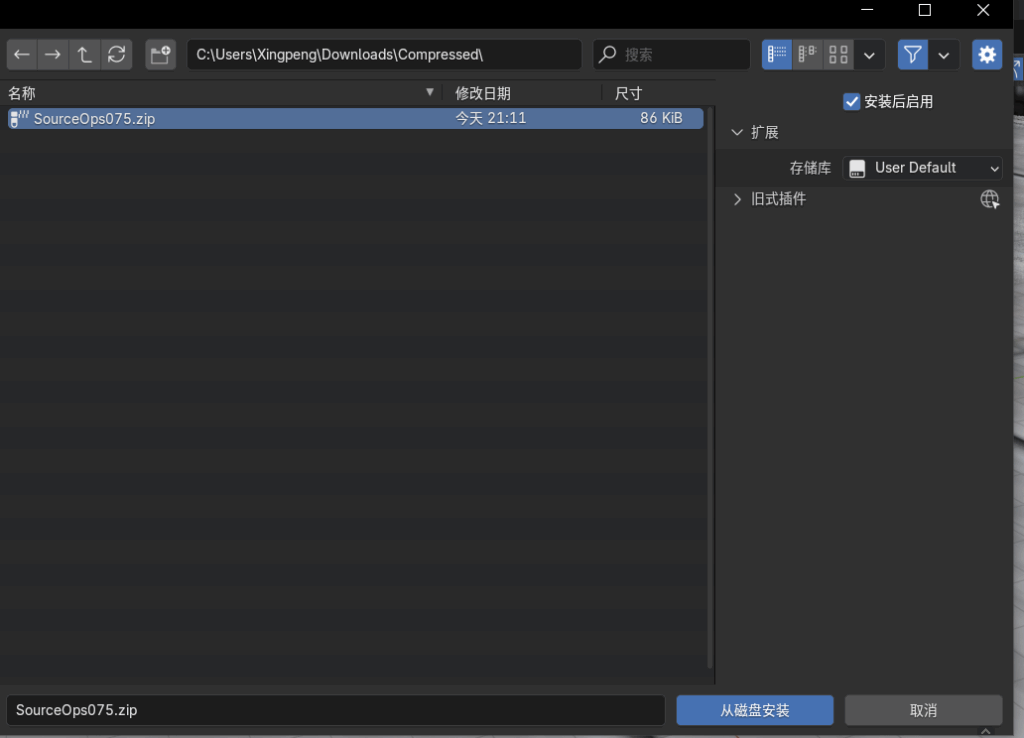Refresh the file list
The height and width of the screenshot is (738, 1024).
click(116, 54)
